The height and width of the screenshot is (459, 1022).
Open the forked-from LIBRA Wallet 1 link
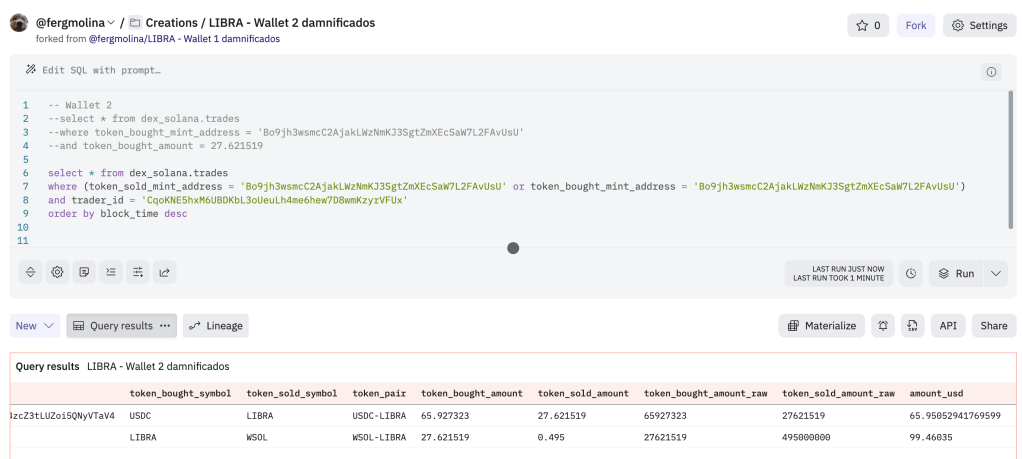184,39
